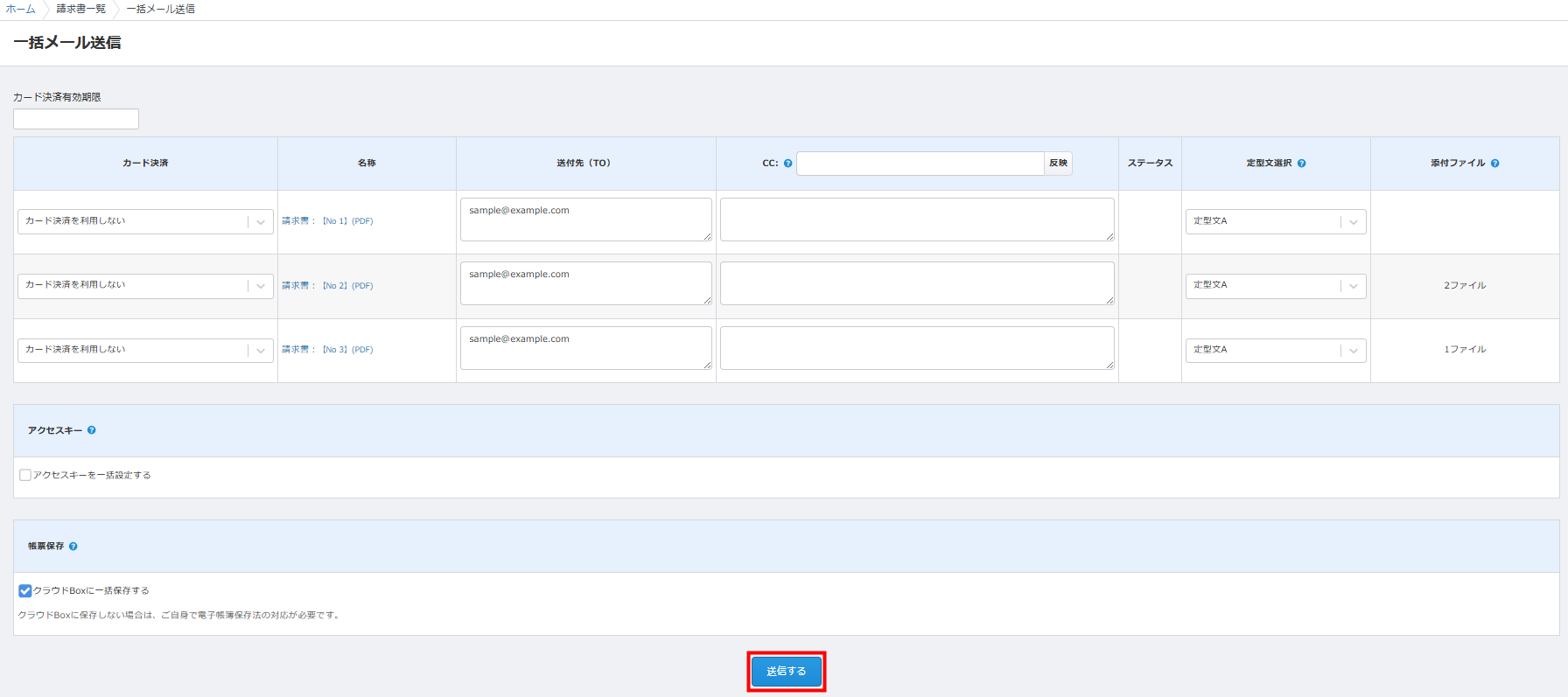
Task: Click the カード決済有効期限 input field
Action: pyautogui.click(x=76, y=119)
